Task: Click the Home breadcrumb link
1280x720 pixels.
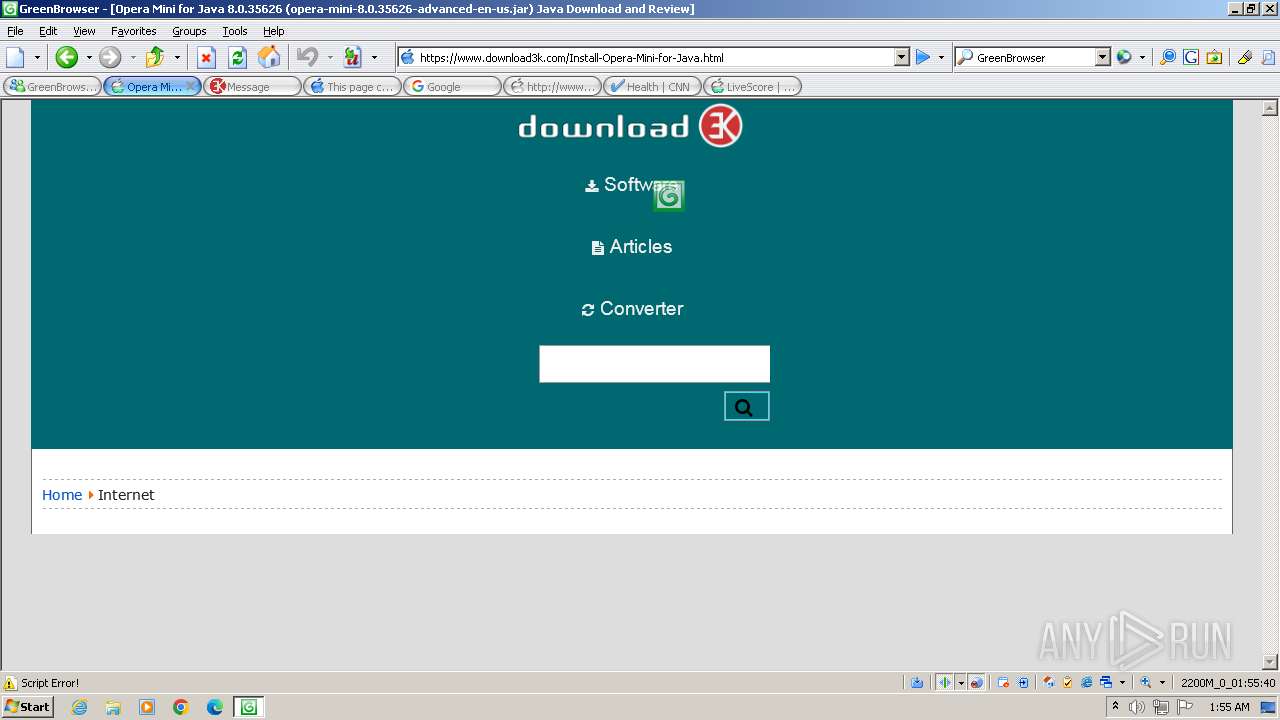Action: click(x=62, y=495)
